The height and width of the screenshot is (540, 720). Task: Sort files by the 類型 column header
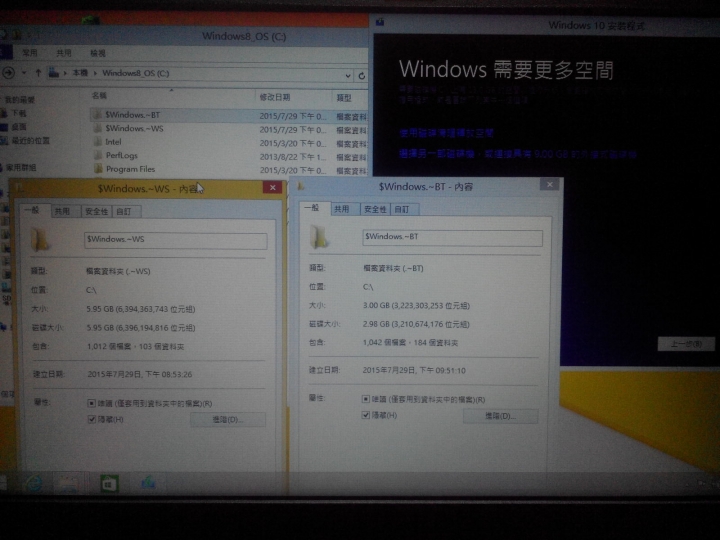(x=344, y=97)
